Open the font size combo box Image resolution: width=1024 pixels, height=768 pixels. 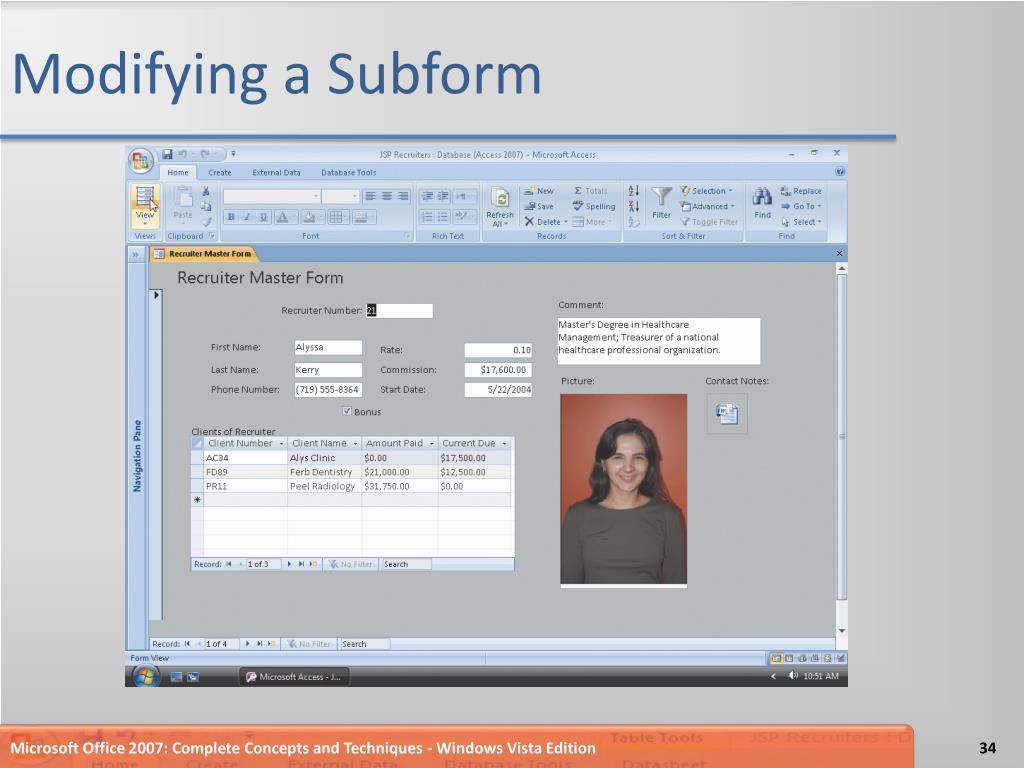340,196
